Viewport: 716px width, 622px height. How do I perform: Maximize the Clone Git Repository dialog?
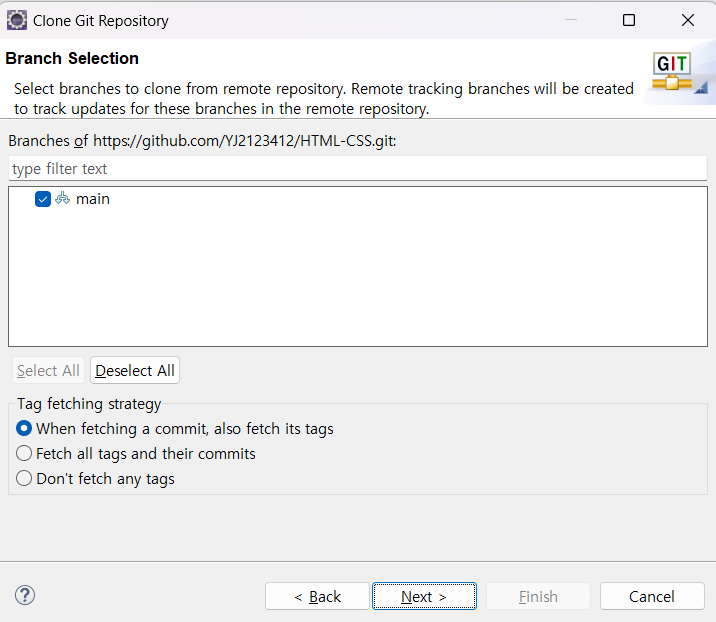click(x=629, y=20)
